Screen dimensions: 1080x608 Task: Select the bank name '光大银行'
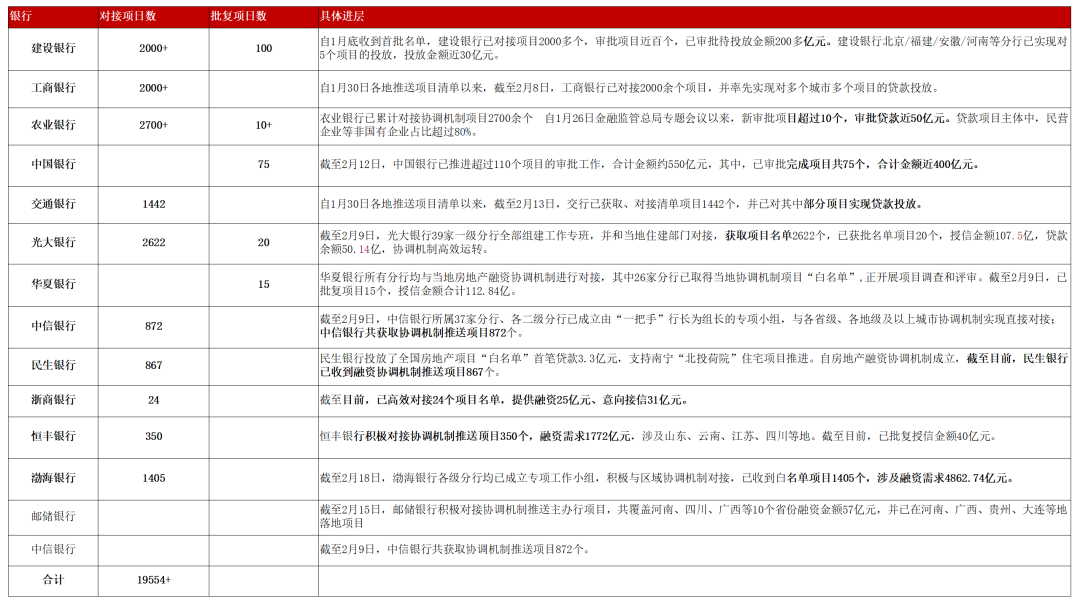[x=53, y=242]
